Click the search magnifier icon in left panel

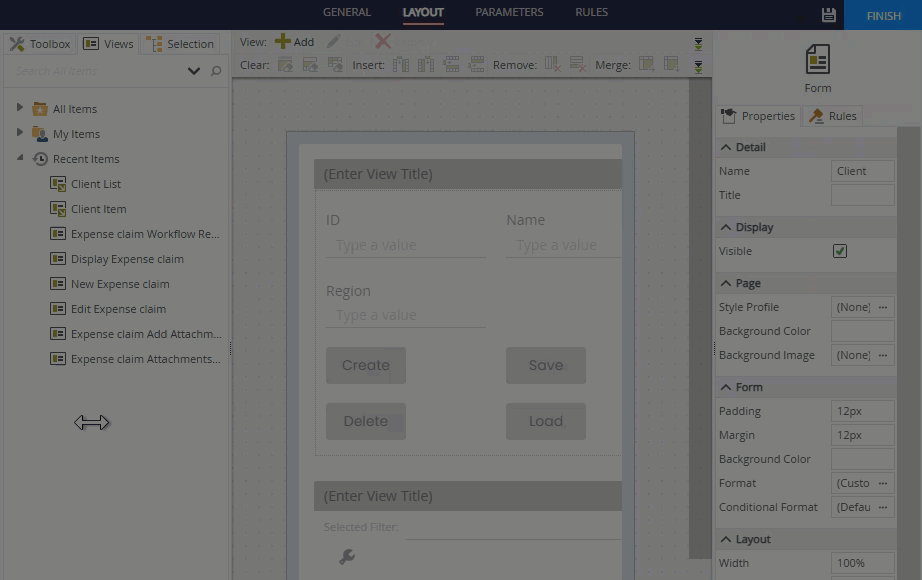[x=216, y=71]
